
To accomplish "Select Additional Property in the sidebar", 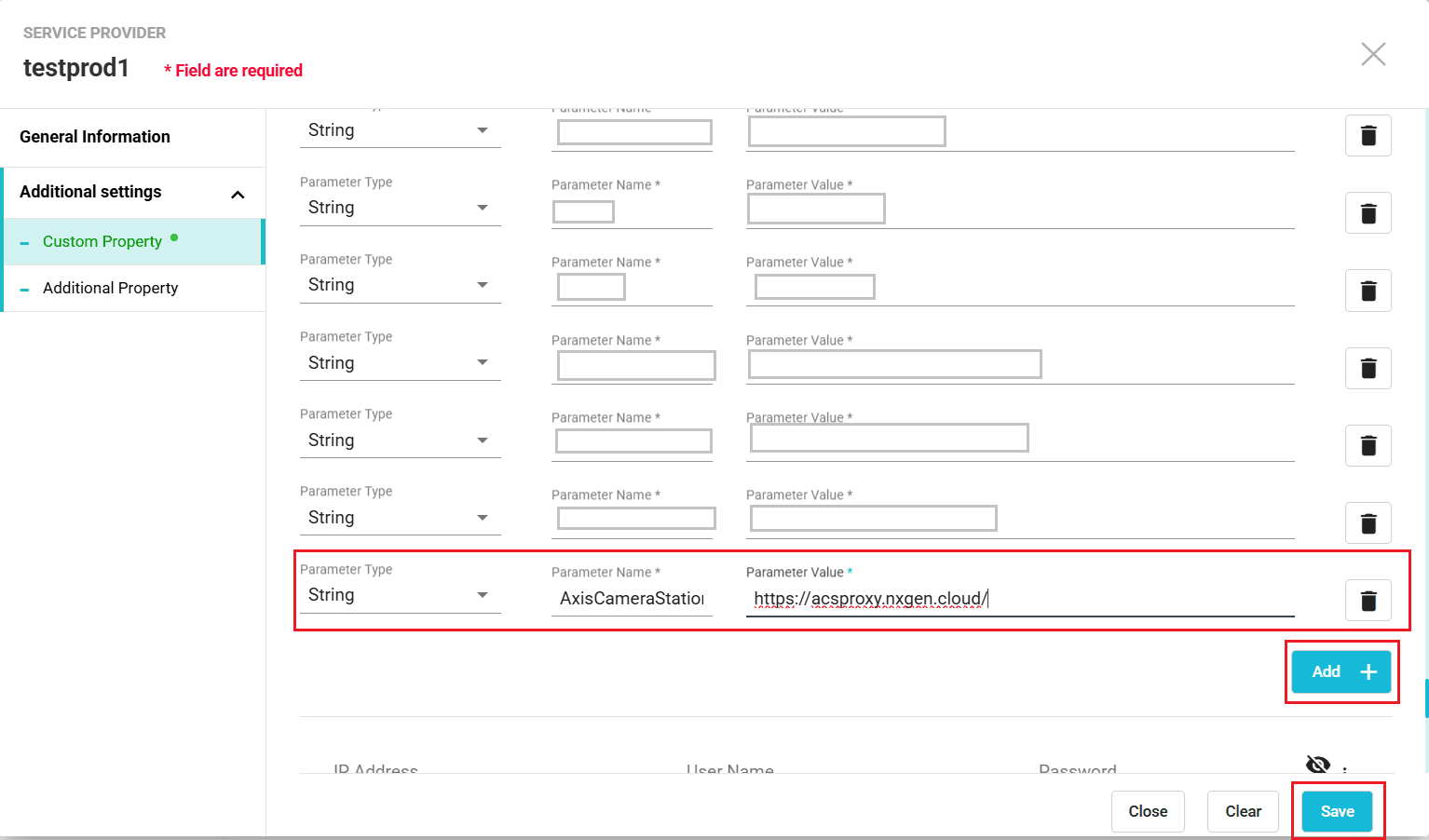I will click(110, 288).
